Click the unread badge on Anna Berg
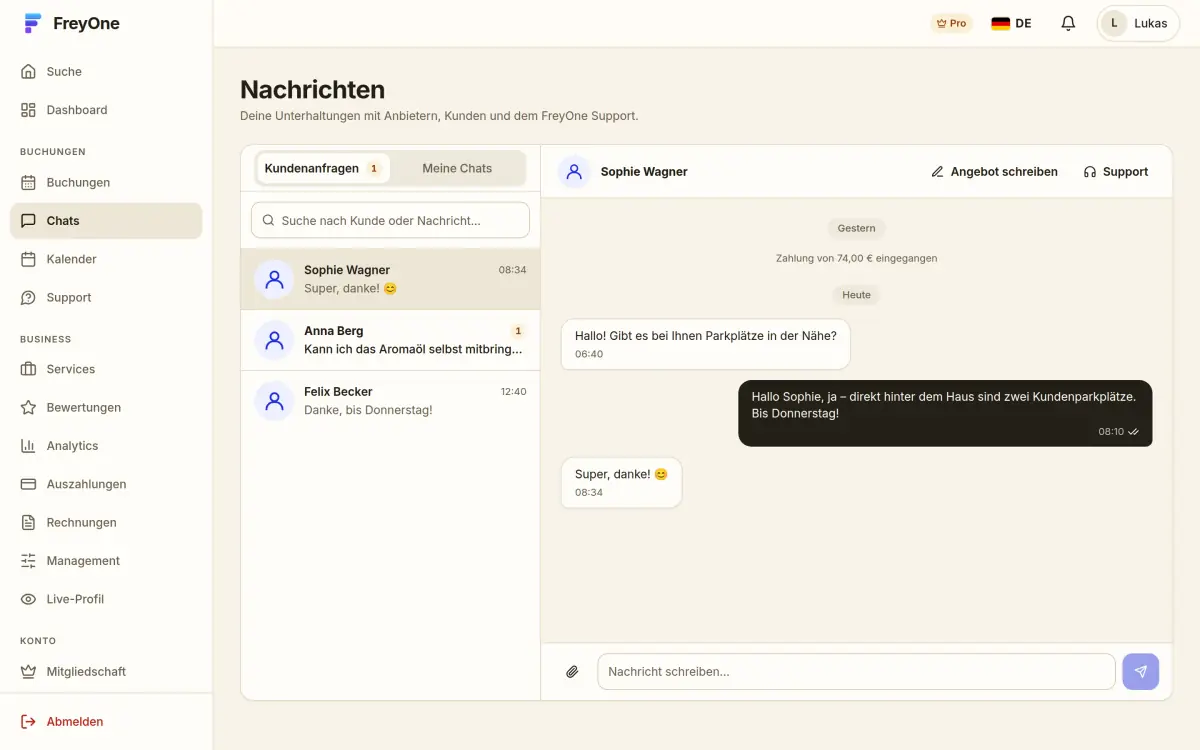 coord(518,331)
